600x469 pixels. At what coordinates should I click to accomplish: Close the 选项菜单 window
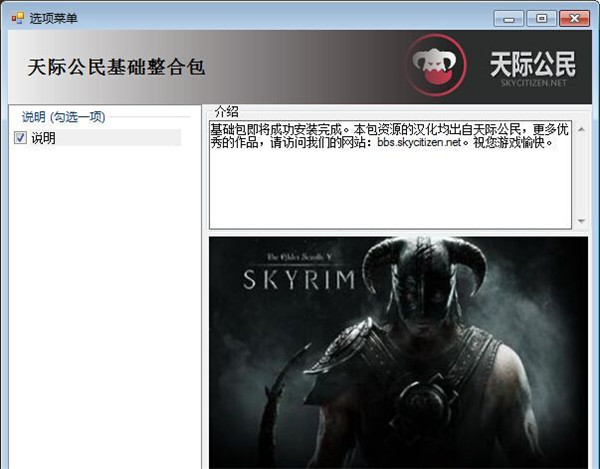(x=574, y=18)
